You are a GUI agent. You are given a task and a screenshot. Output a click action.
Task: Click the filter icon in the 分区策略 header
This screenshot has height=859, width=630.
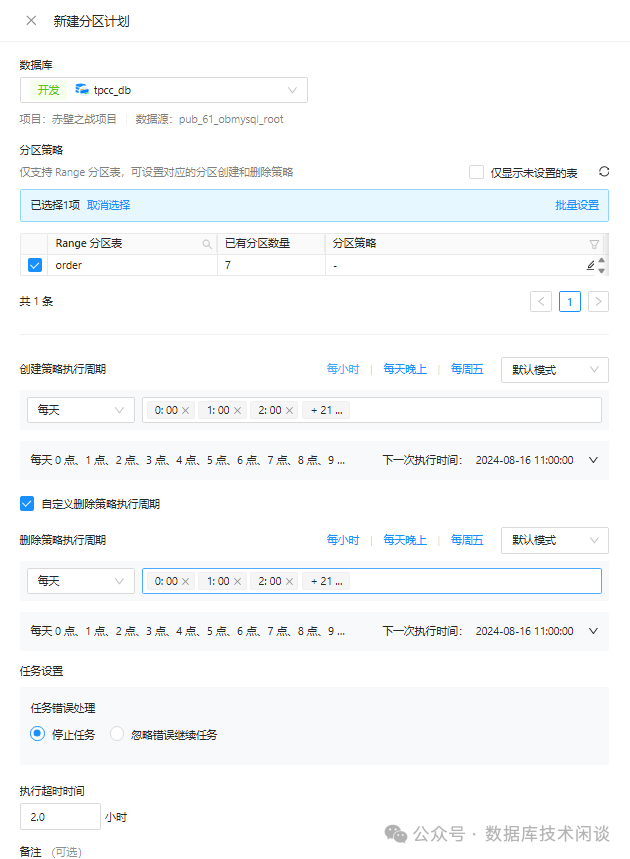pyautogui.click(x=594, y=244)
